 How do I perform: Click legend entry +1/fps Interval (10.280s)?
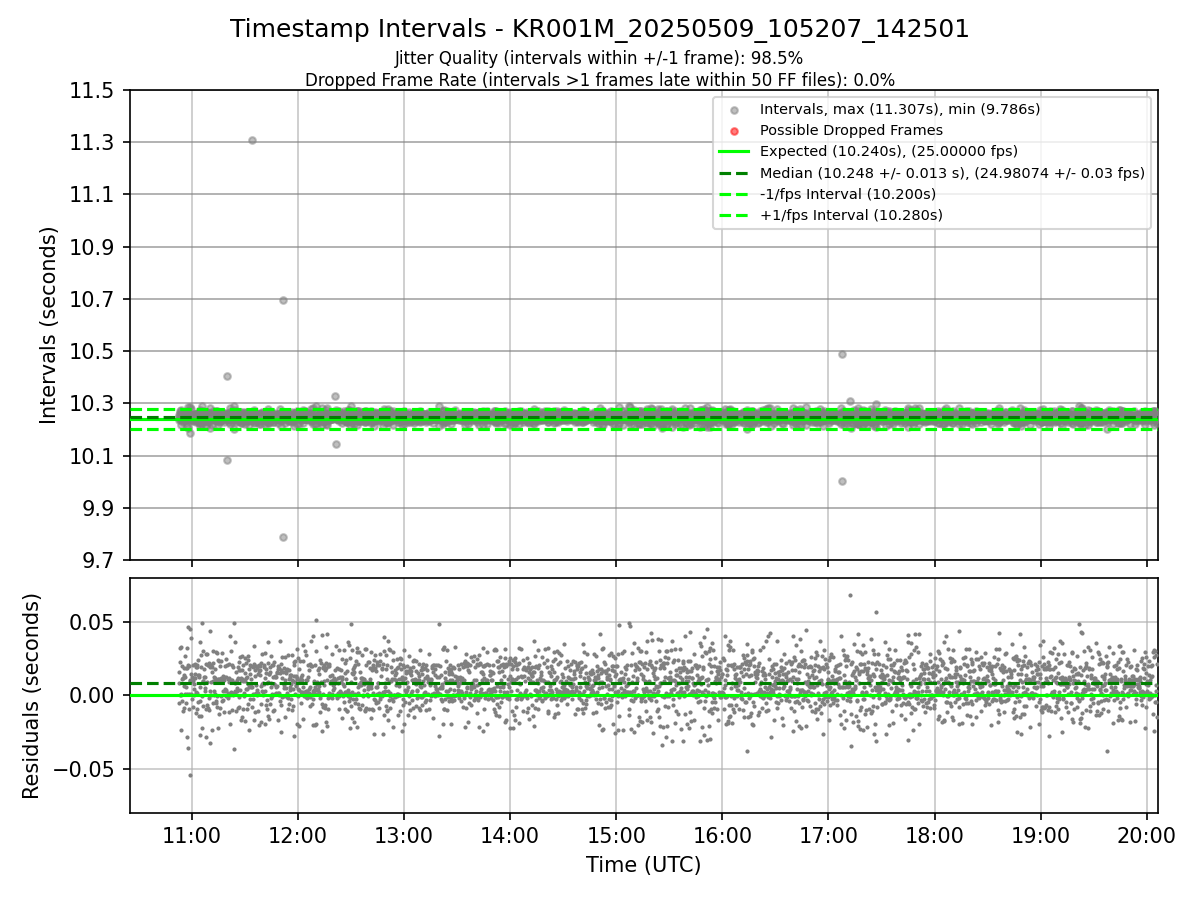click(851, 215)
